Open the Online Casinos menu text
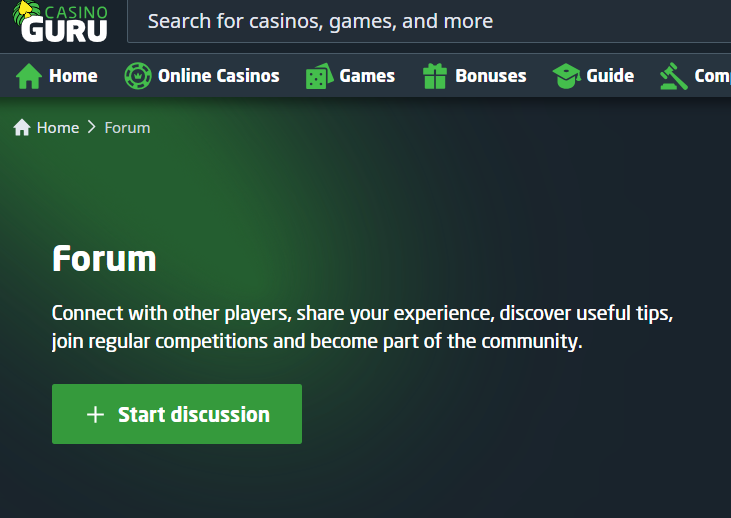Image resolution: width=731 pixels, height=518 pixels. click(x=218, y=76)
